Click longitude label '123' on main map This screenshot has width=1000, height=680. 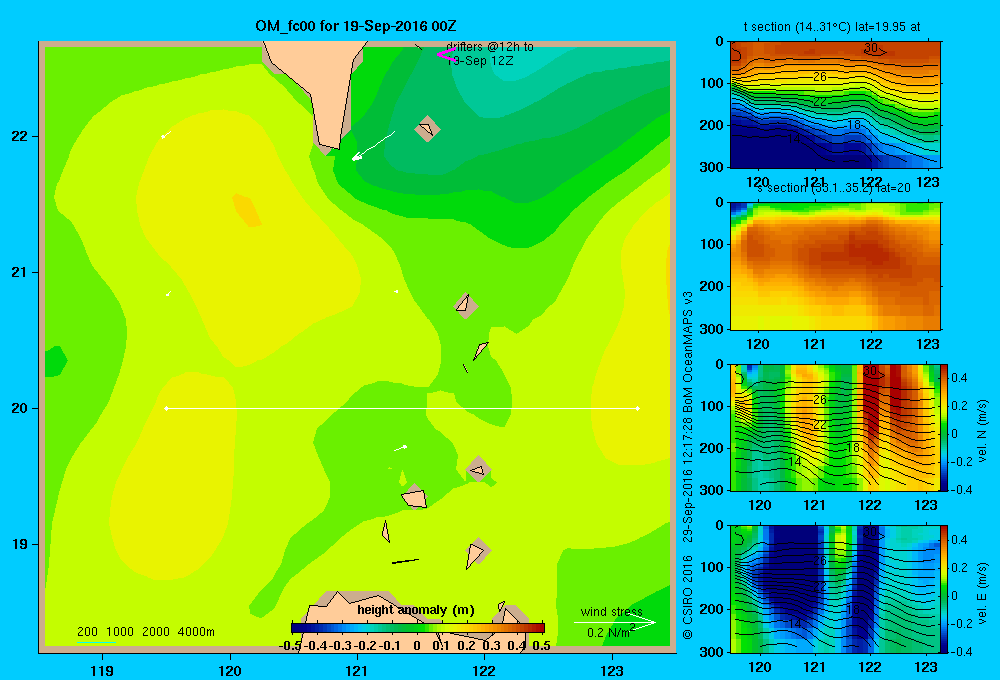[612, 671]
